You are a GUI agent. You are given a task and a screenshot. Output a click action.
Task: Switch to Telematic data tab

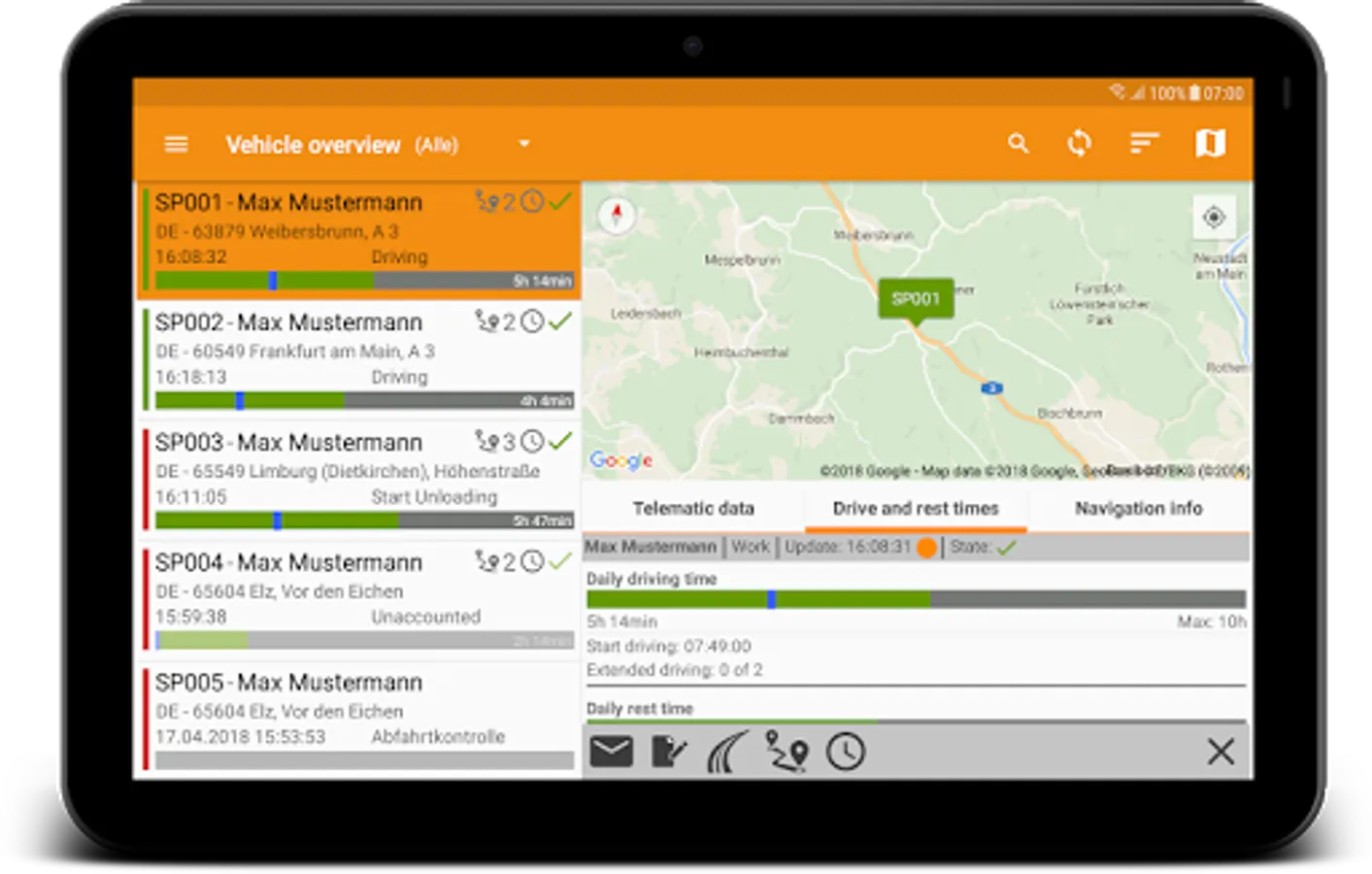pyautogui.click(x=693, y=508)
